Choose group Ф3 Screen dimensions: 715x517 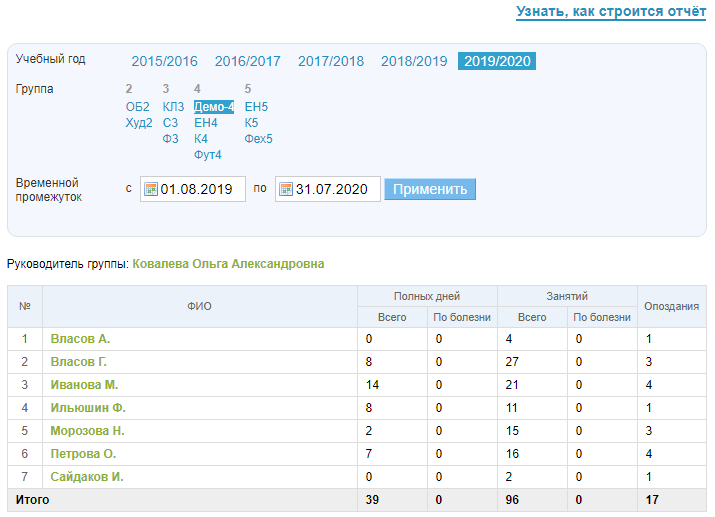pos(170,139)
